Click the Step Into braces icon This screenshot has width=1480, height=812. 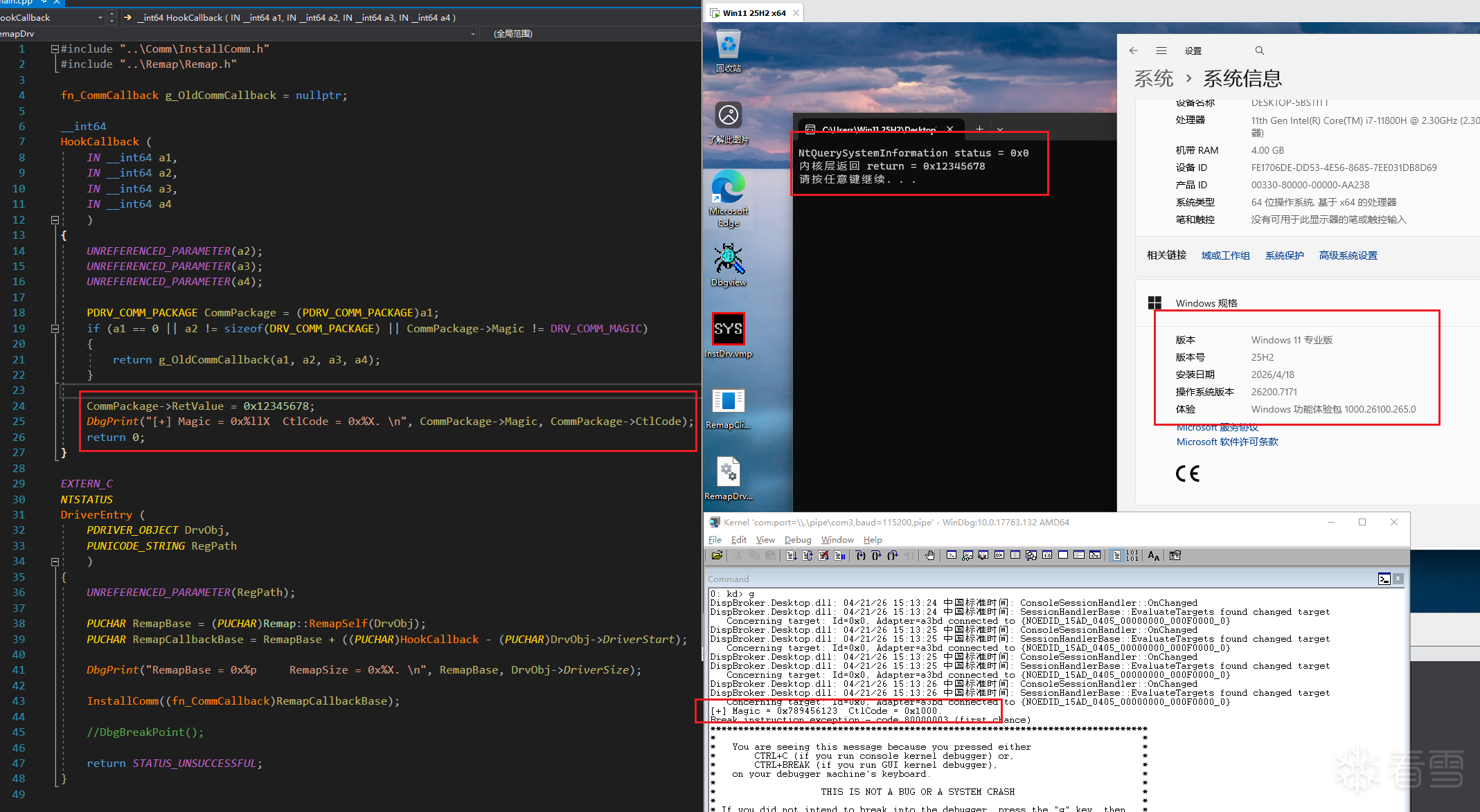click(x=860, y=555)
